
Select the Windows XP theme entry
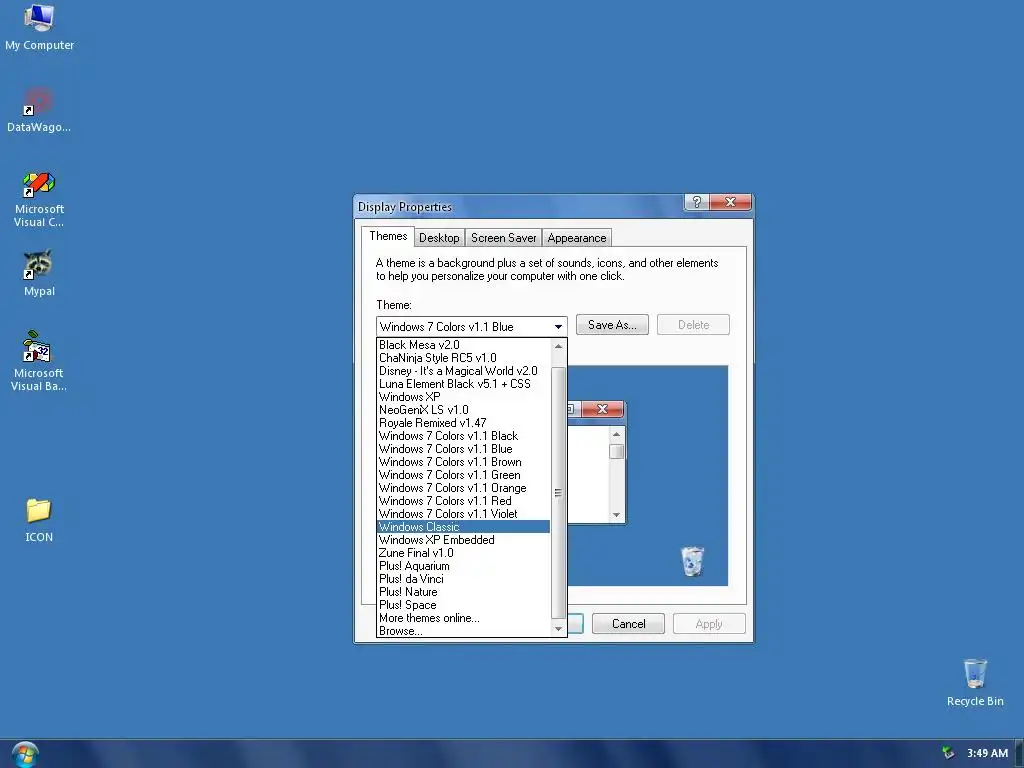[464, 397]
